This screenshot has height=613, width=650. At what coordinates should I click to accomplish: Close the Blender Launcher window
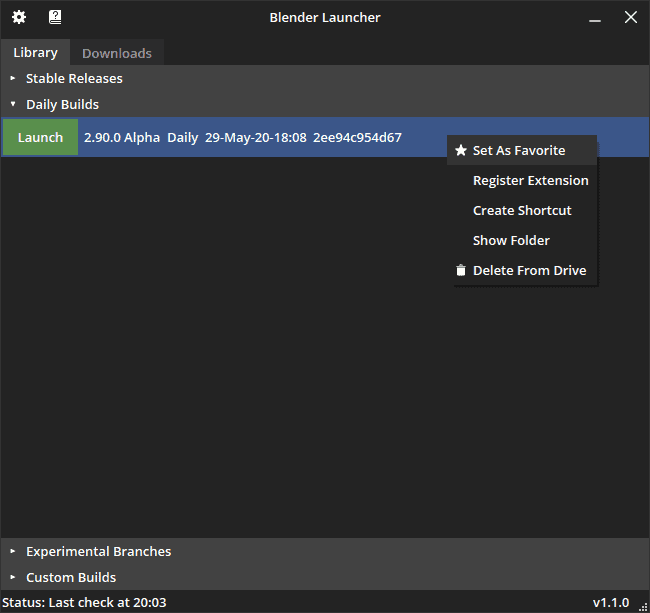tap(631, 17)
